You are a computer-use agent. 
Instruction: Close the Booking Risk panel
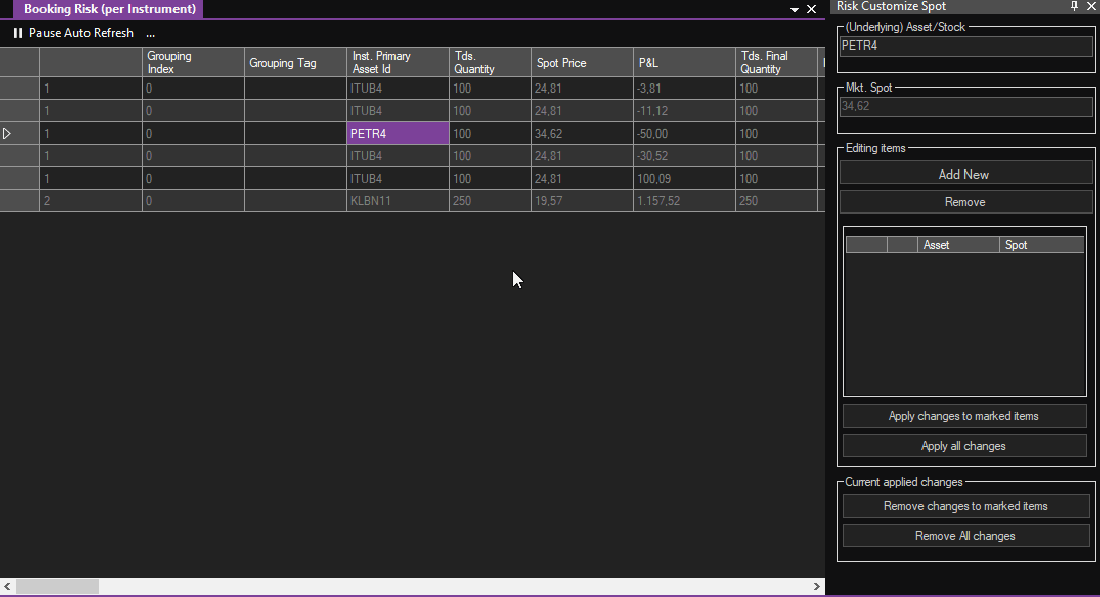point(812,9)
